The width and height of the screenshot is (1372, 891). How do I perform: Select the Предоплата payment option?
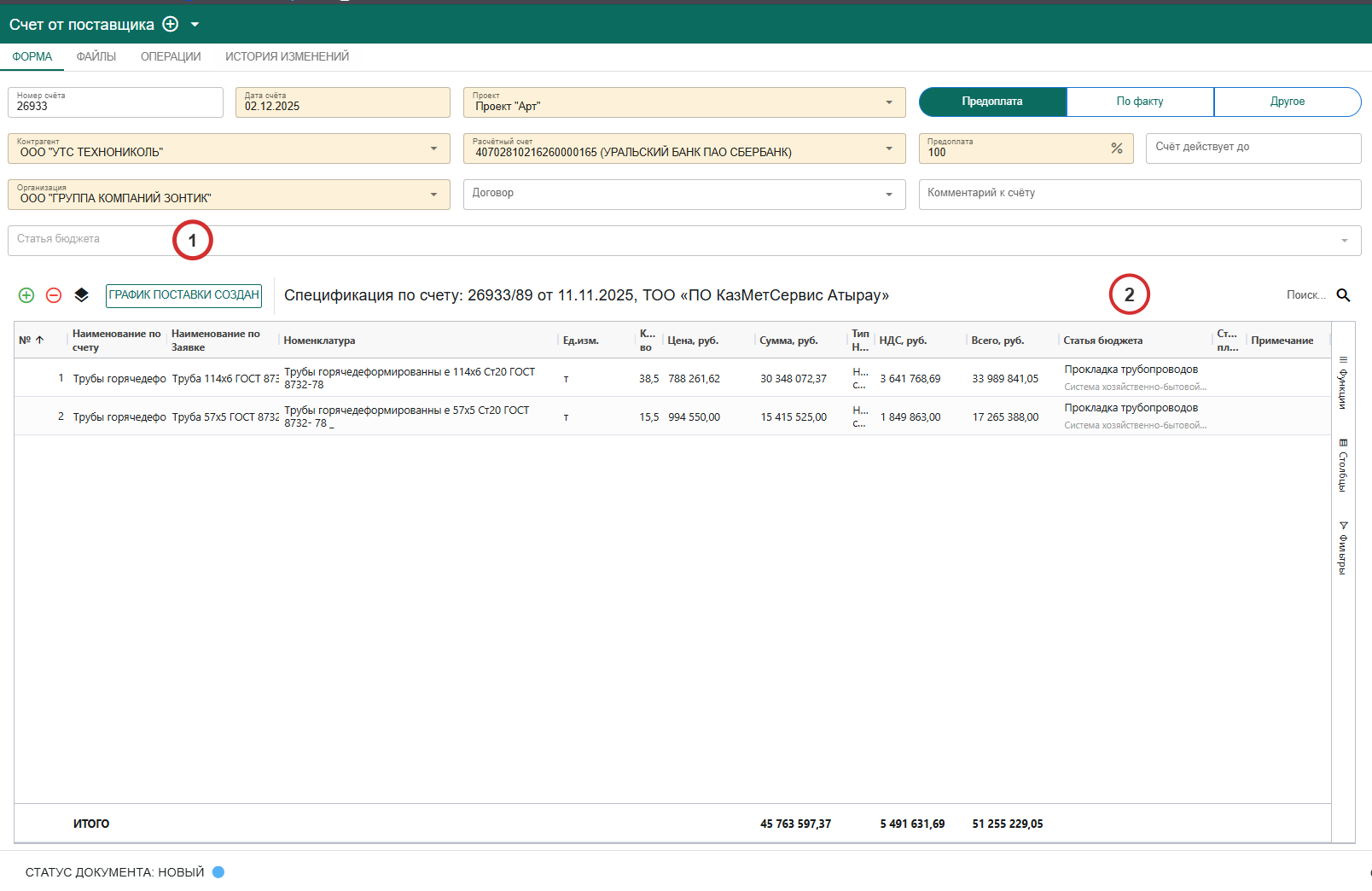coord(992,102)
